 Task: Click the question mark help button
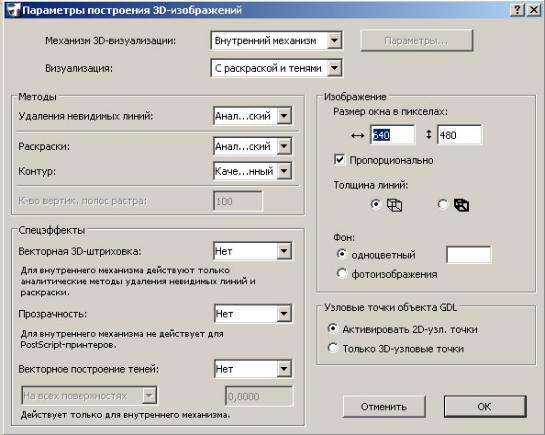517,10
